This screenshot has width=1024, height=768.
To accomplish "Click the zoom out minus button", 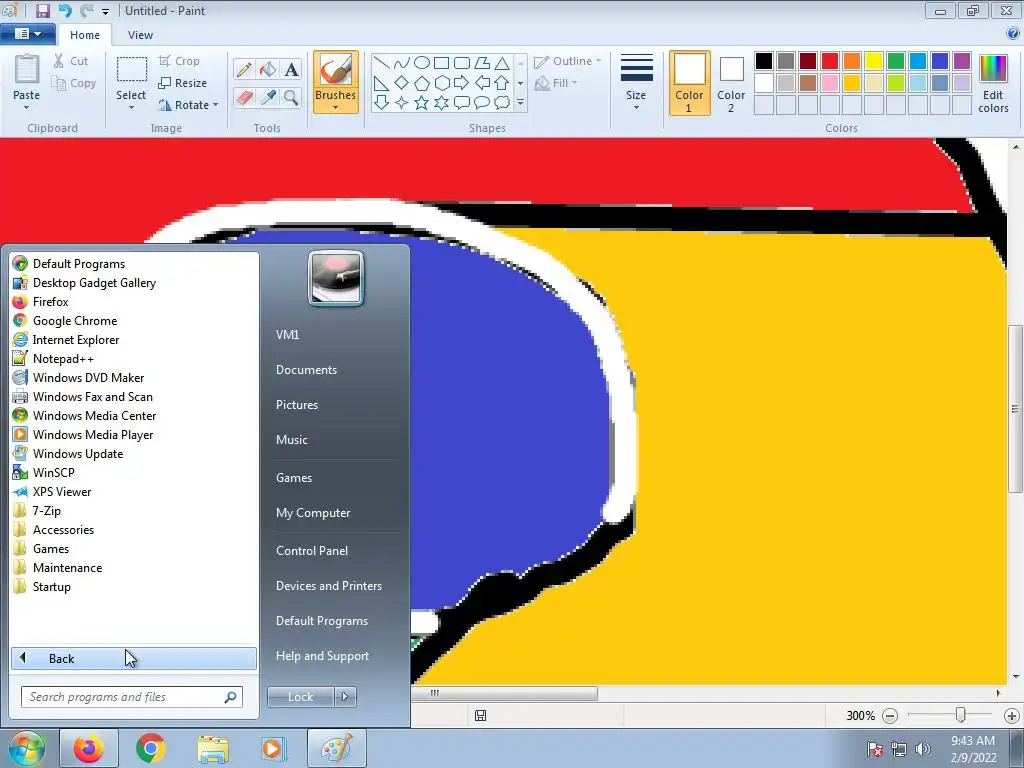I will pyautogui.click(x=890, y=716).
